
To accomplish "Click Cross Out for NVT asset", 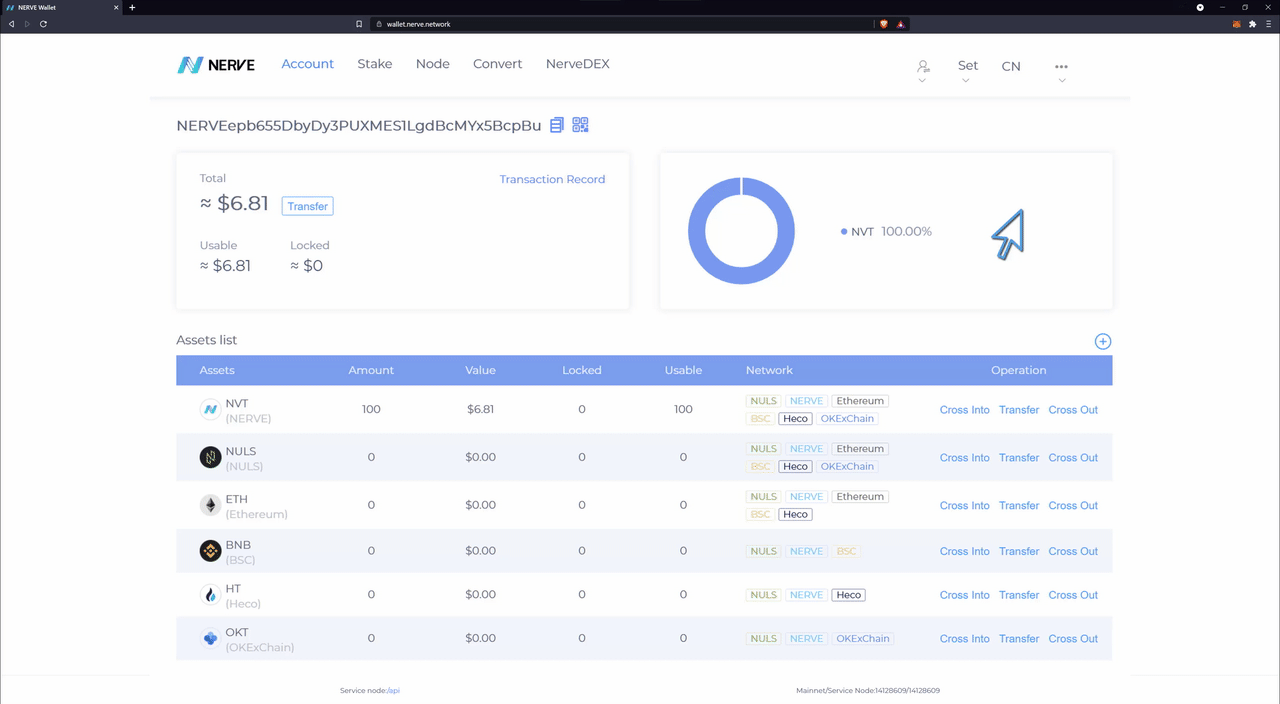I will [1073, 410].
